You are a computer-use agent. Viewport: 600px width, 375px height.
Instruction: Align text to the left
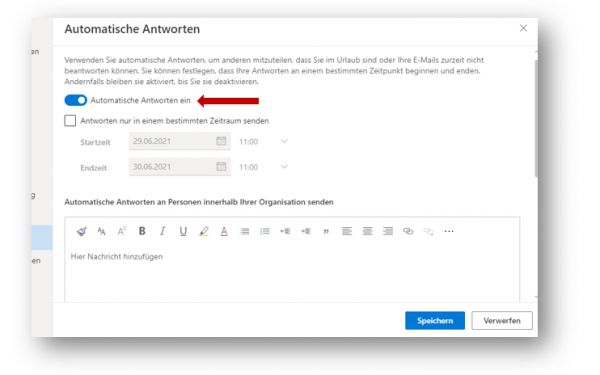pyautogui.click(x=347, y=231)
